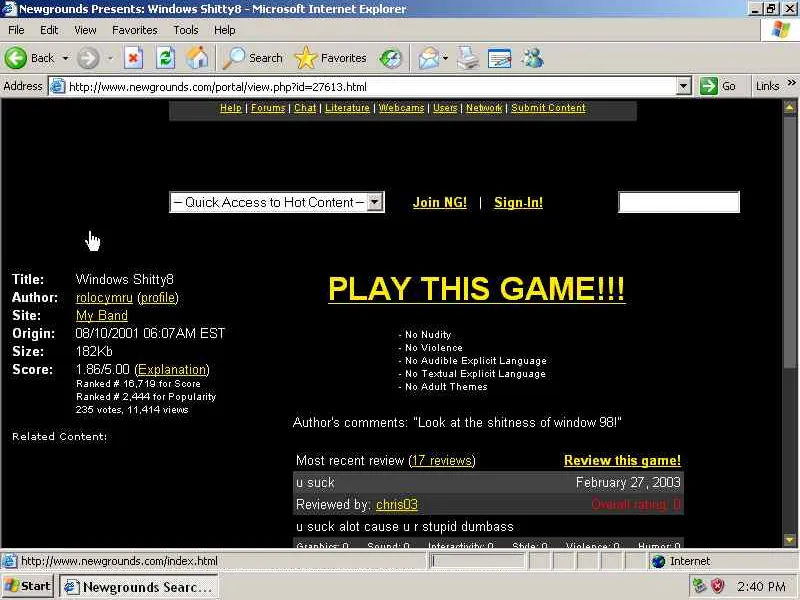Click the taskbar clock showing 2:40 PM
The image size is (800, 600).
761,587
